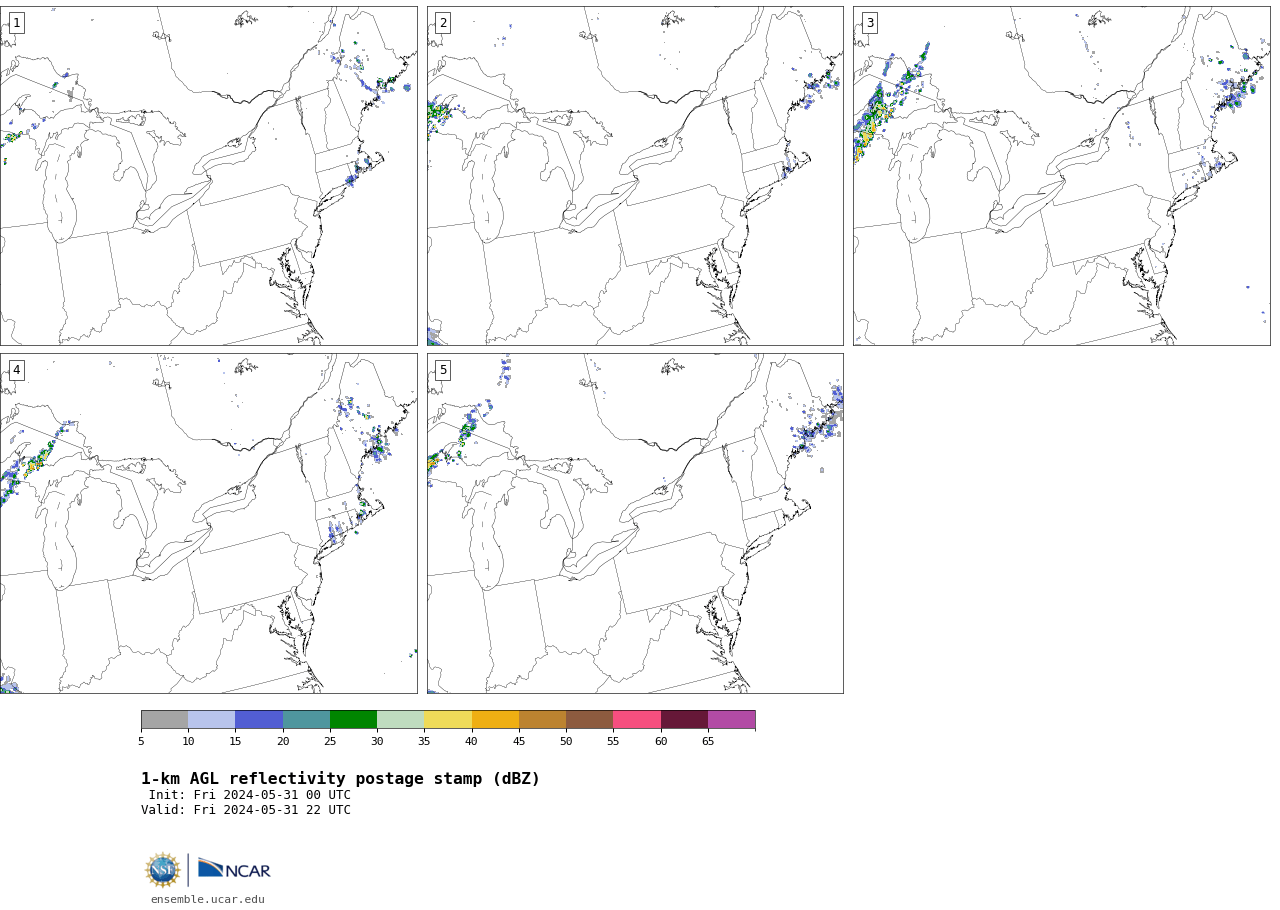Open ensemble member 4 map panel

(209, 523)
